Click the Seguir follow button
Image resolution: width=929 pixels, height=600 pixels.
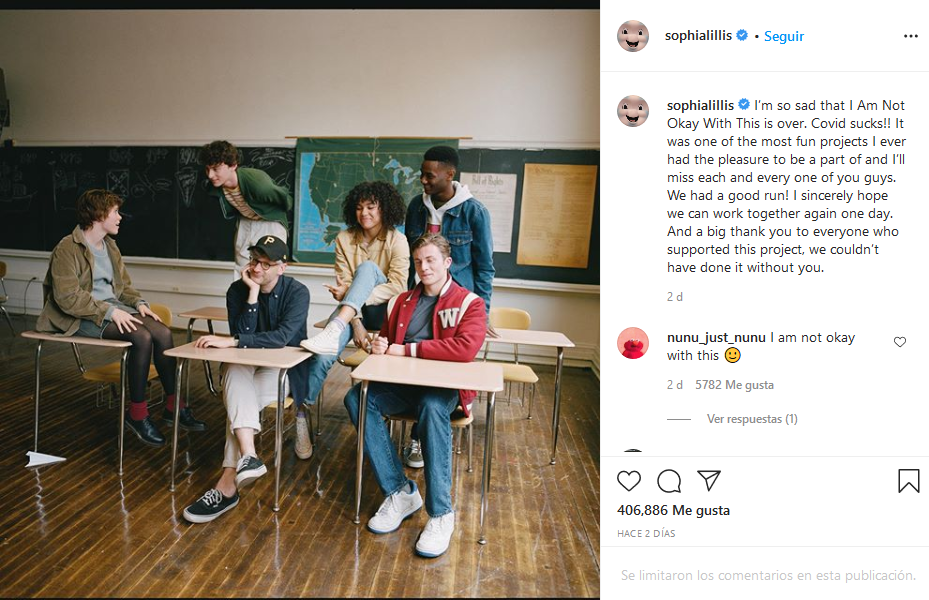click(784, 36)
